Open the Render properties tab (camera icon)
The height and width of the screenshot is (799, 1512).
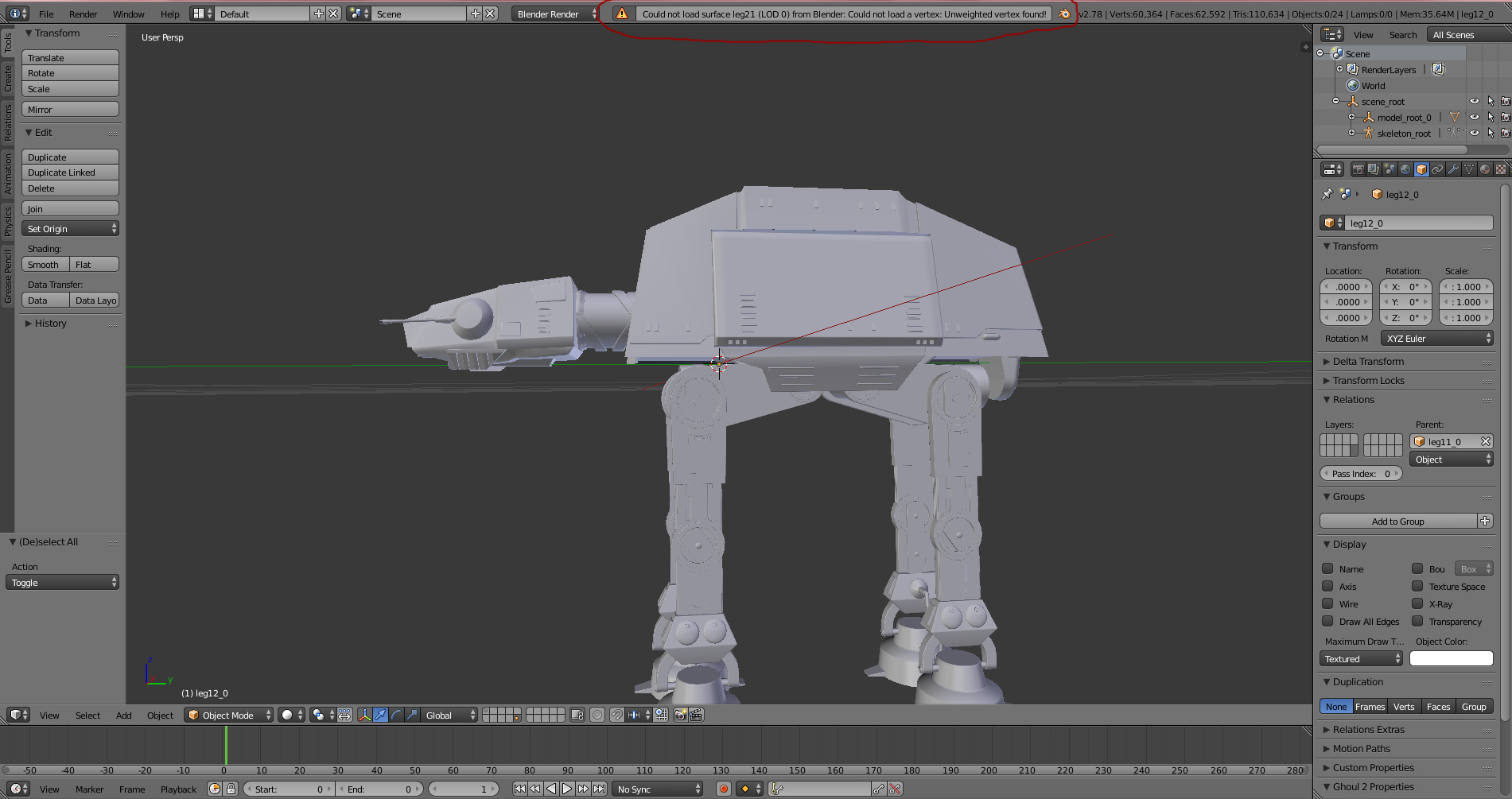tap(1358, 169)
